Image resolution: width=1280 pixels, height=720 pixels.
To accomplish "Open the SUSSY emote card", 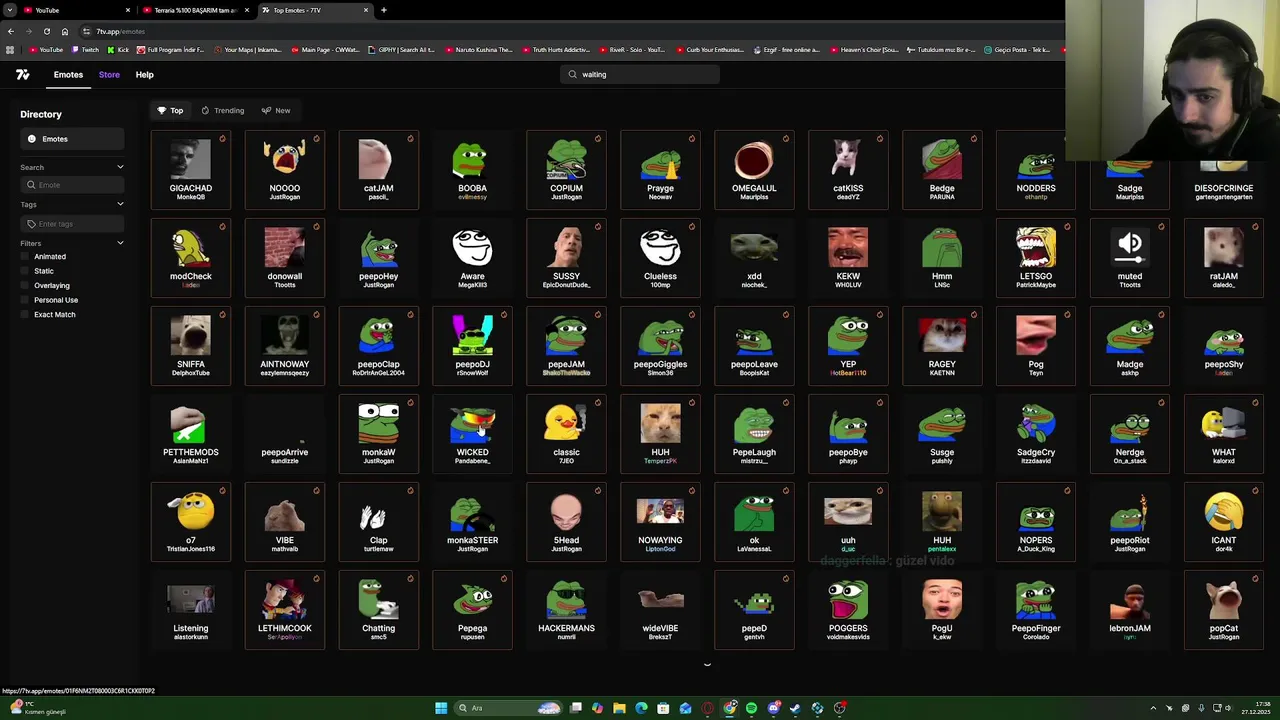I will point(566,258).
